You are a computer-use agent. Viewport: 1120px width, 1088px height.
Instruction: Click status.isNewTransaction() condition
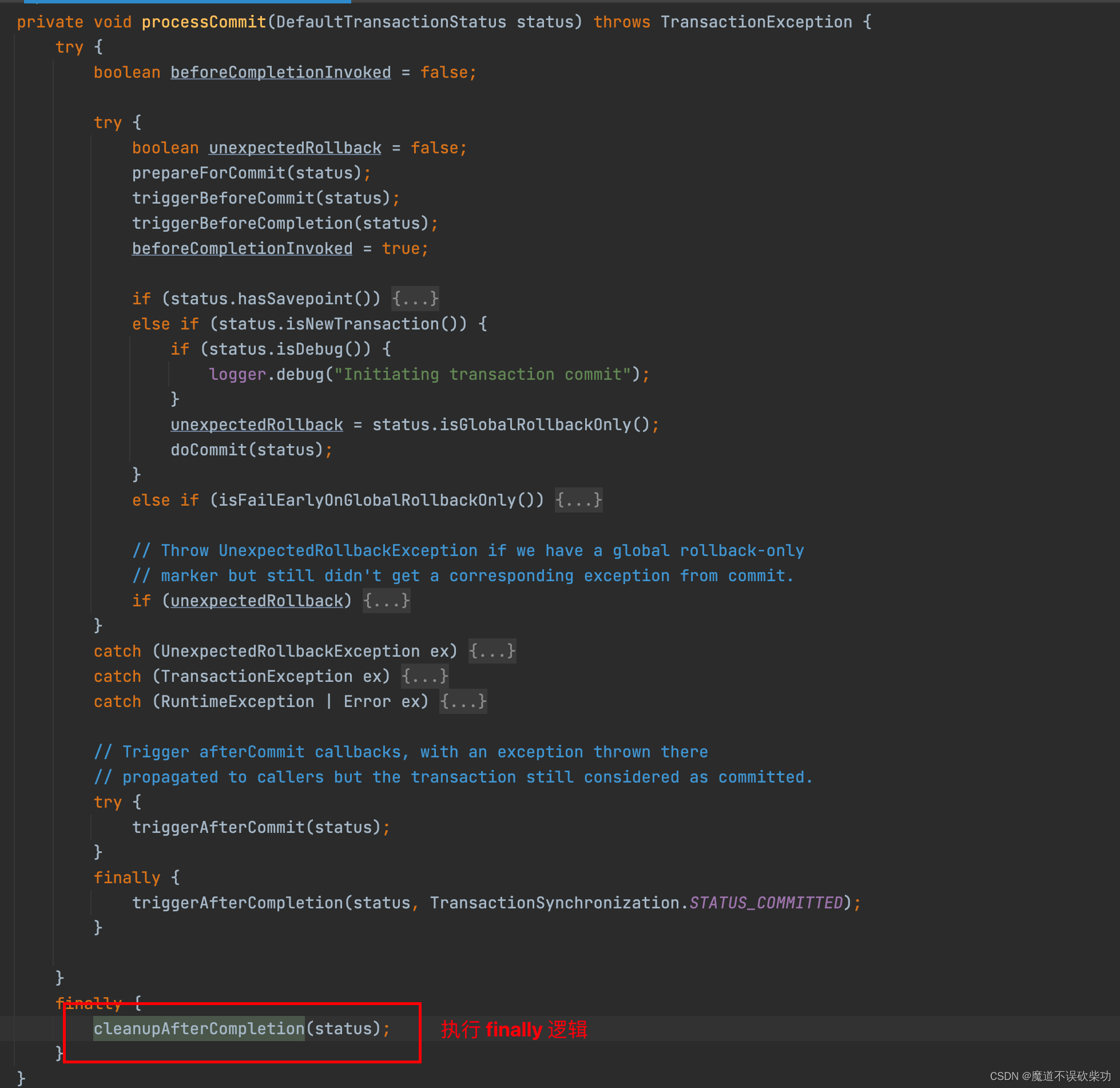337,324
